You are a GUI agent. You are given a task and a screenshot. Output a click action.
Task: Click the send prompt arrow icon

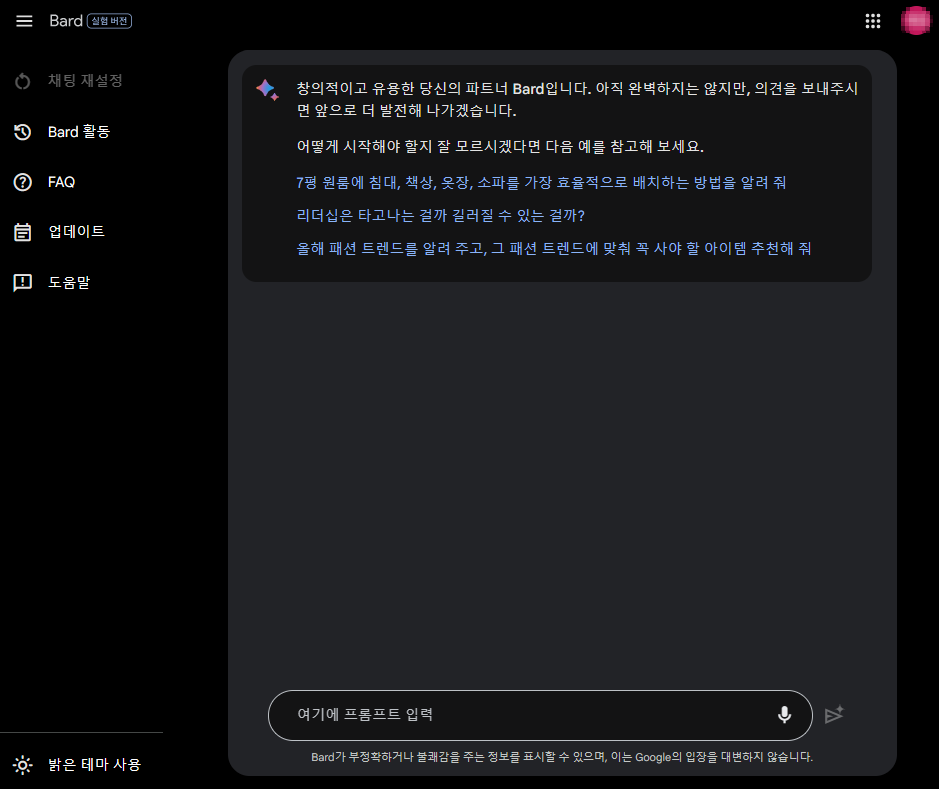click(x=834, y=714)
